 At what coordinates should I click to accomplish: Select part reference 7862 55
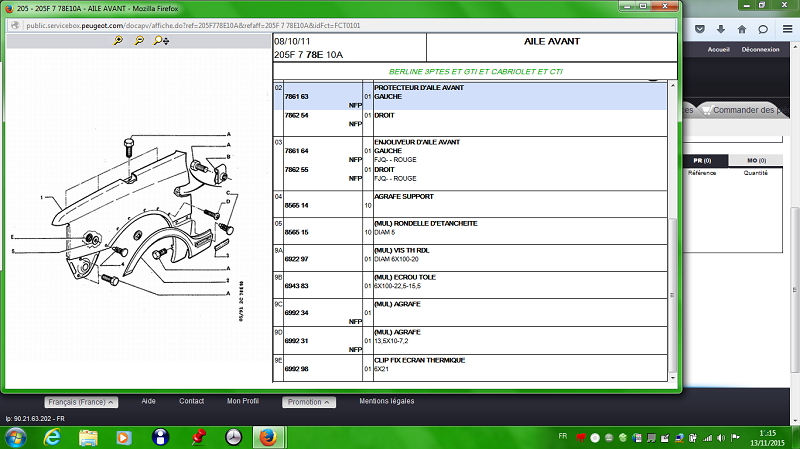(x=296, y=169)
